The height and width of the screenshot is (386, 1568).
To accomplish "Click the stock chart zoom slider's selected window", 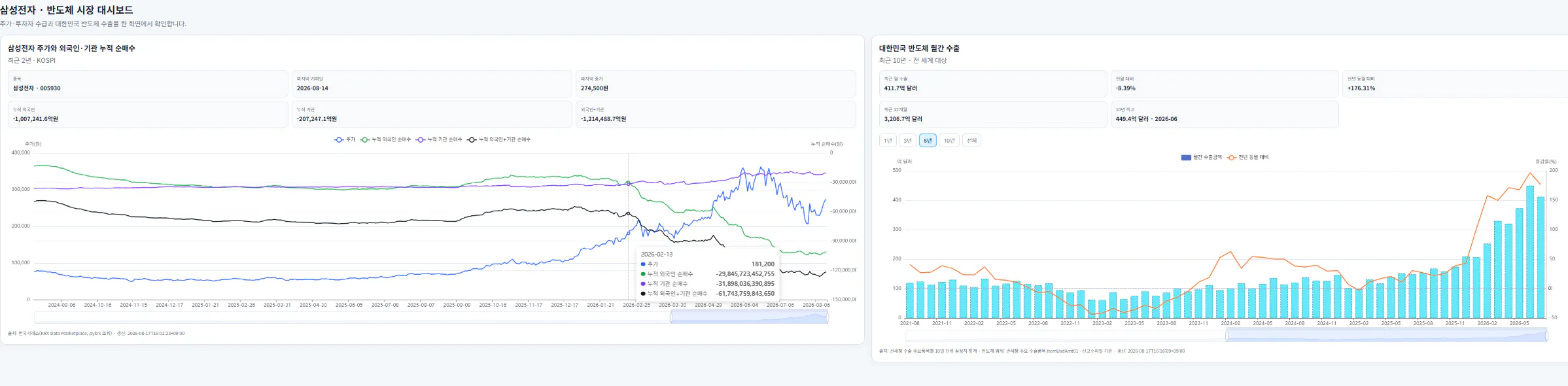I will point(750,317).
